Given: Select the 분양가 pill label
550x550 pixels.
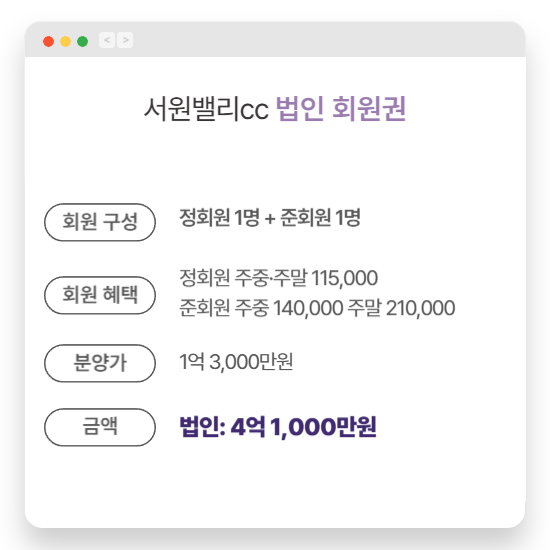Looking at the screenshot, I should click(100, 363).
